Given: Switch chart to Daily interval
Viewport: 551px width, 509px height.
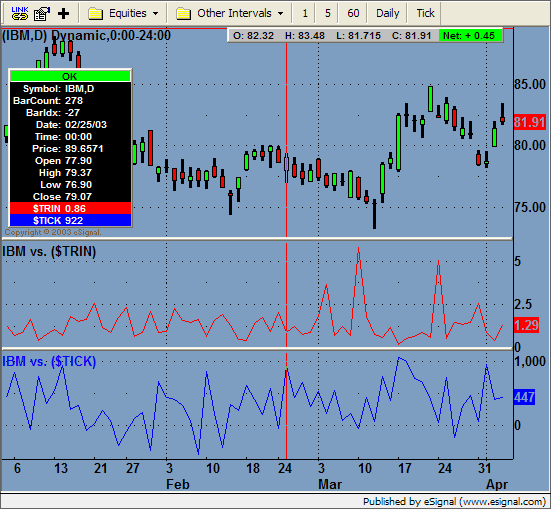Looking at the screenshot, I should [x=388, y=13].
